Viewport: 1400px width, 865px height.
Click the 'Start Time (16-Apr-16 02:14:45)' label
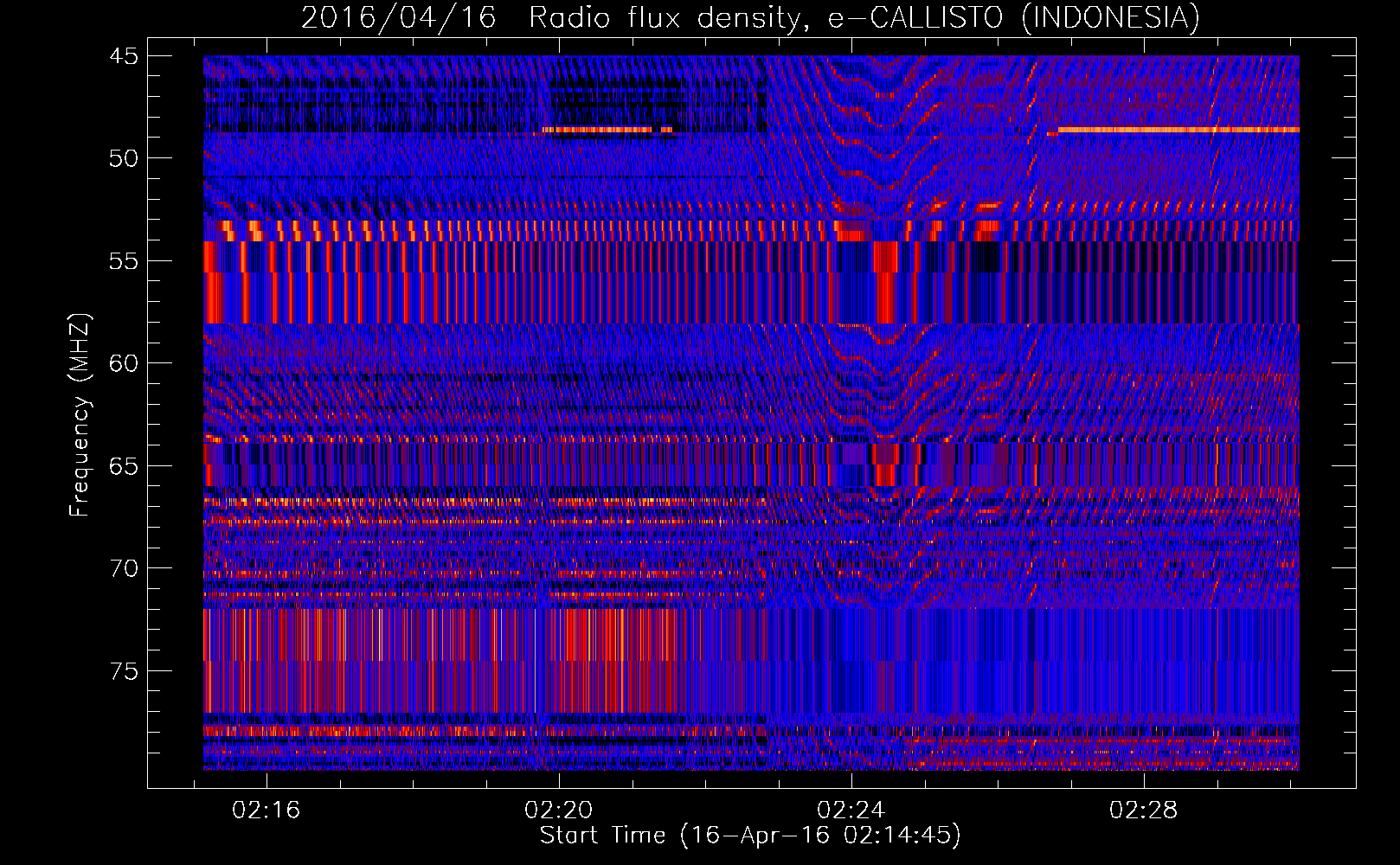(x=750, y=836)
